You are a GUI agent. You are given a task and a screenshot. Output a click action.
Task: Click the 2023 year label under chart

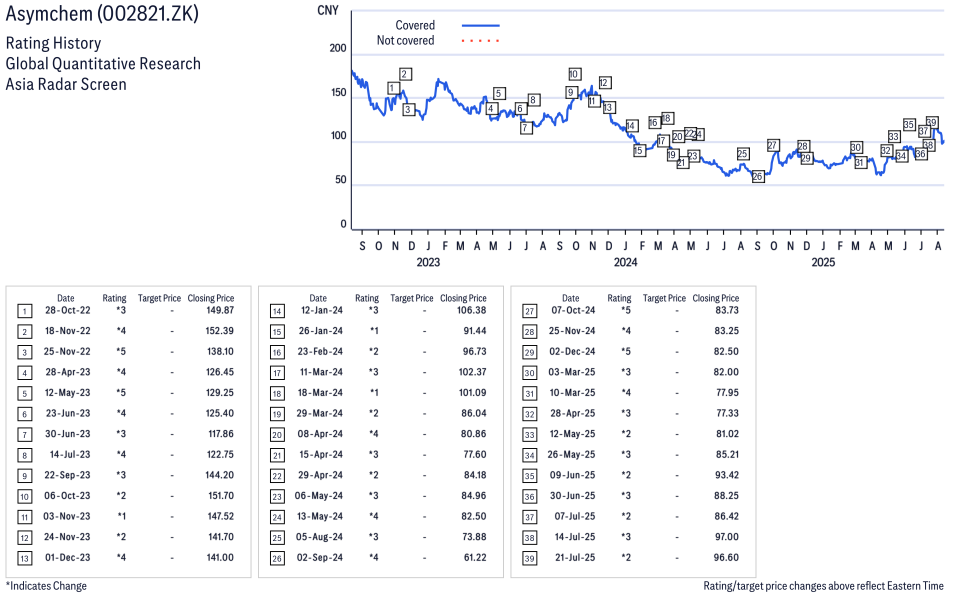pyautogui.click(x=428, y=262)
